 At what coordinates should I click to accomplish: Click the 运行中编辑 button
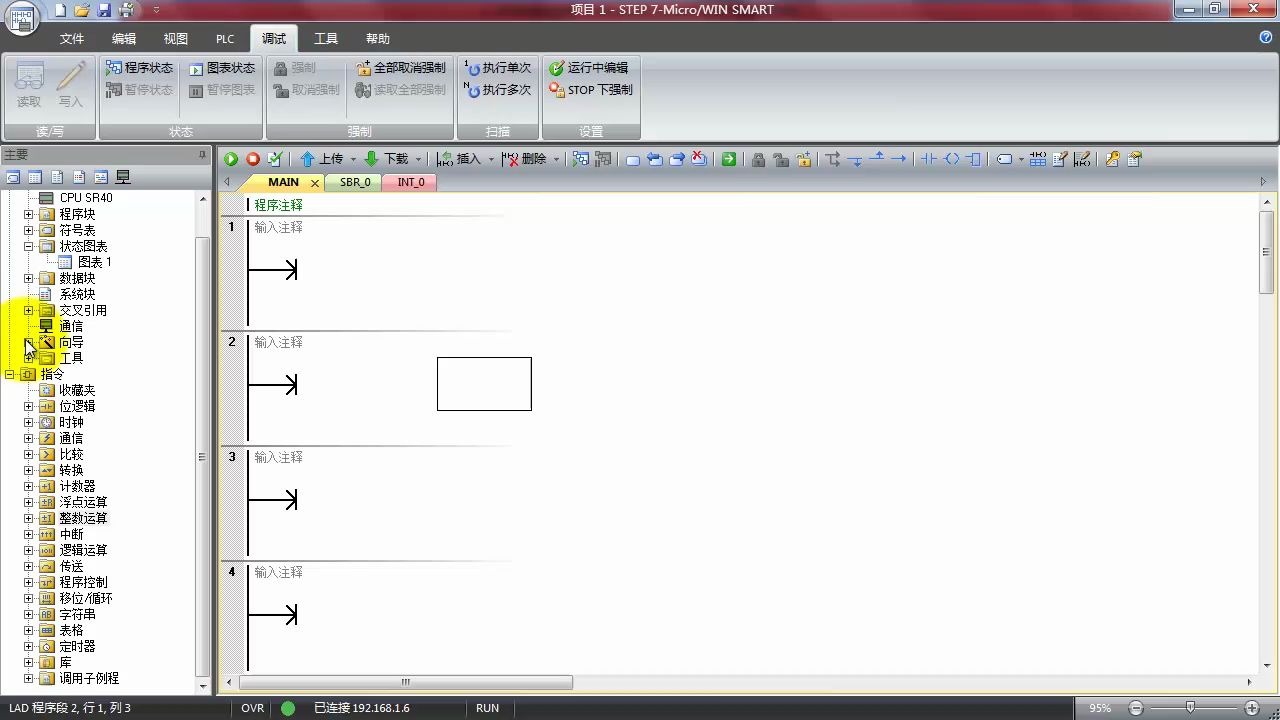pyautogui.click(x=589, y=68)
